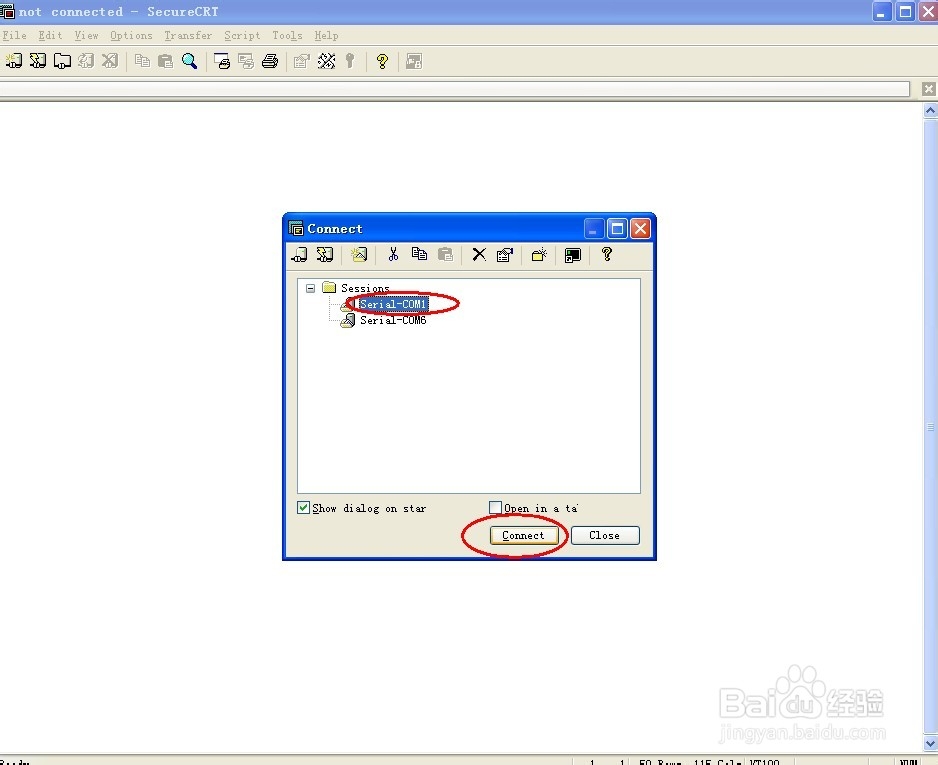Open the View menu
The image size is (938, 765).
86,36
